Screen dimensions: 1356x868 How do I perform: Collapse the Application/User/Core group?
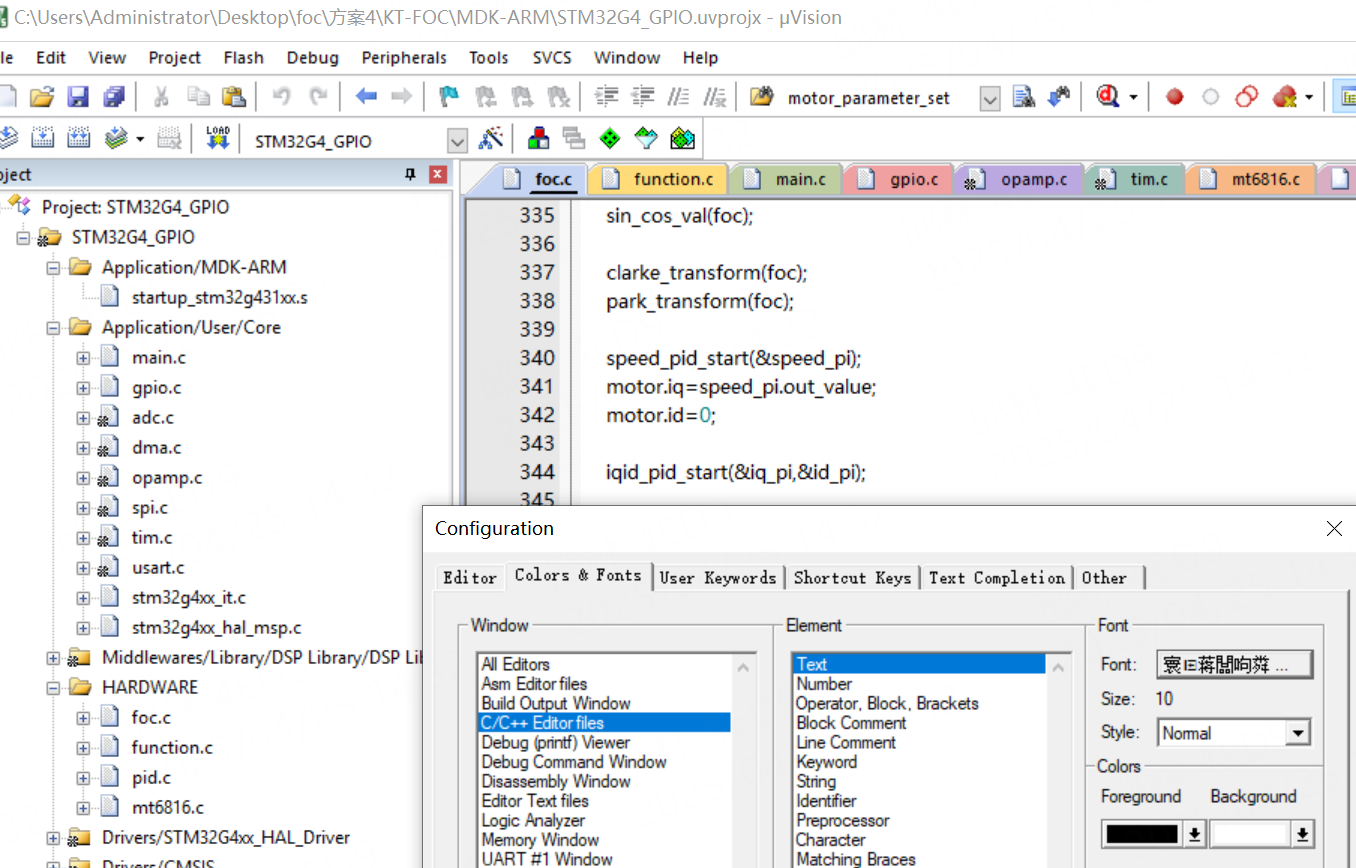(x=52, y=327)
